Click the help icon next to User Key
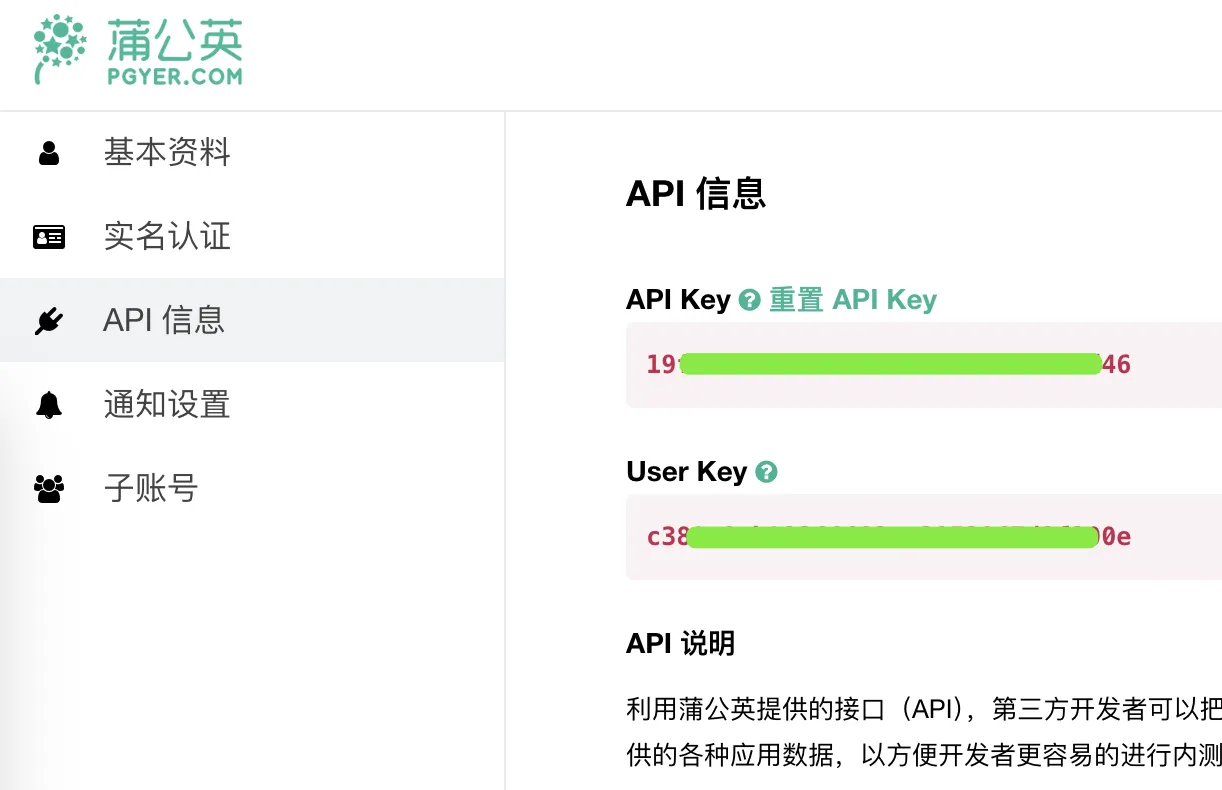The width and height of the screenshot is (1222, 790). [766, 472]
